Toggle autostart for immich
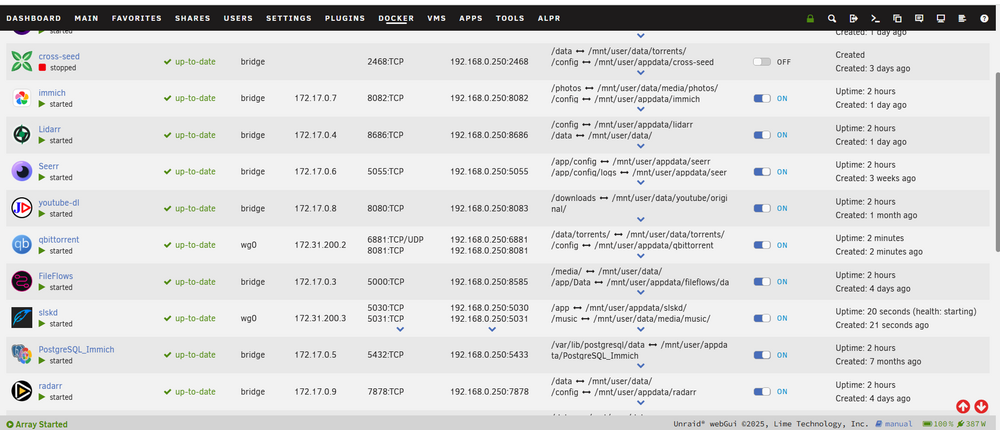Screen dimensions: 1000x430 (x=762, y=98)
